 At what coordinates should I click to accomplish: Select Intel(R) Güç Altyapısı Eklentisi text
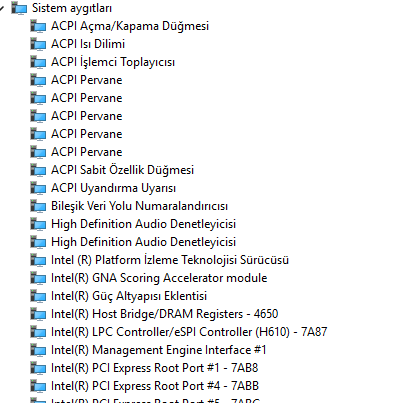click(x=129, y=296)
